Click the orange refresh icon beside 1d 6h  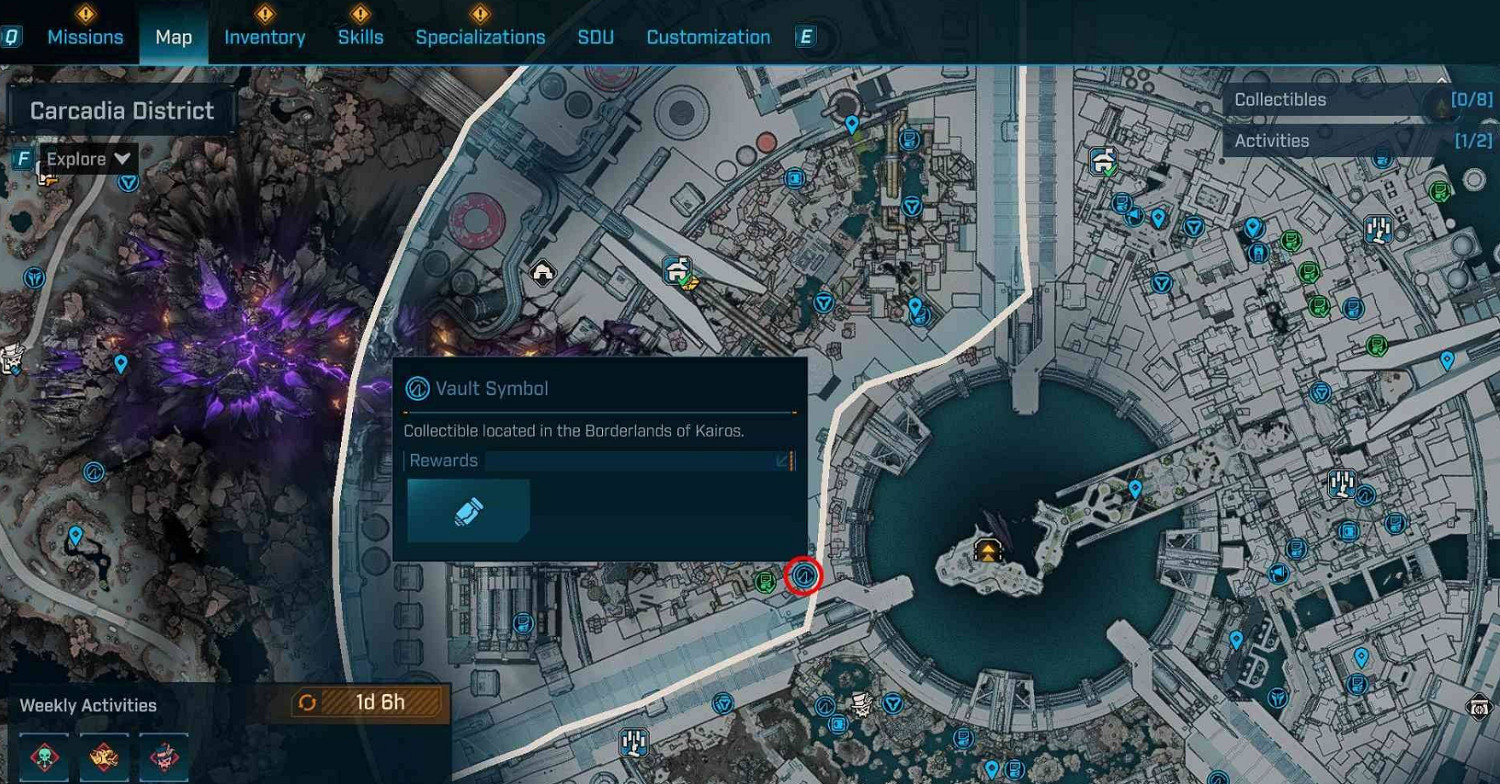[x=307, y=702]
